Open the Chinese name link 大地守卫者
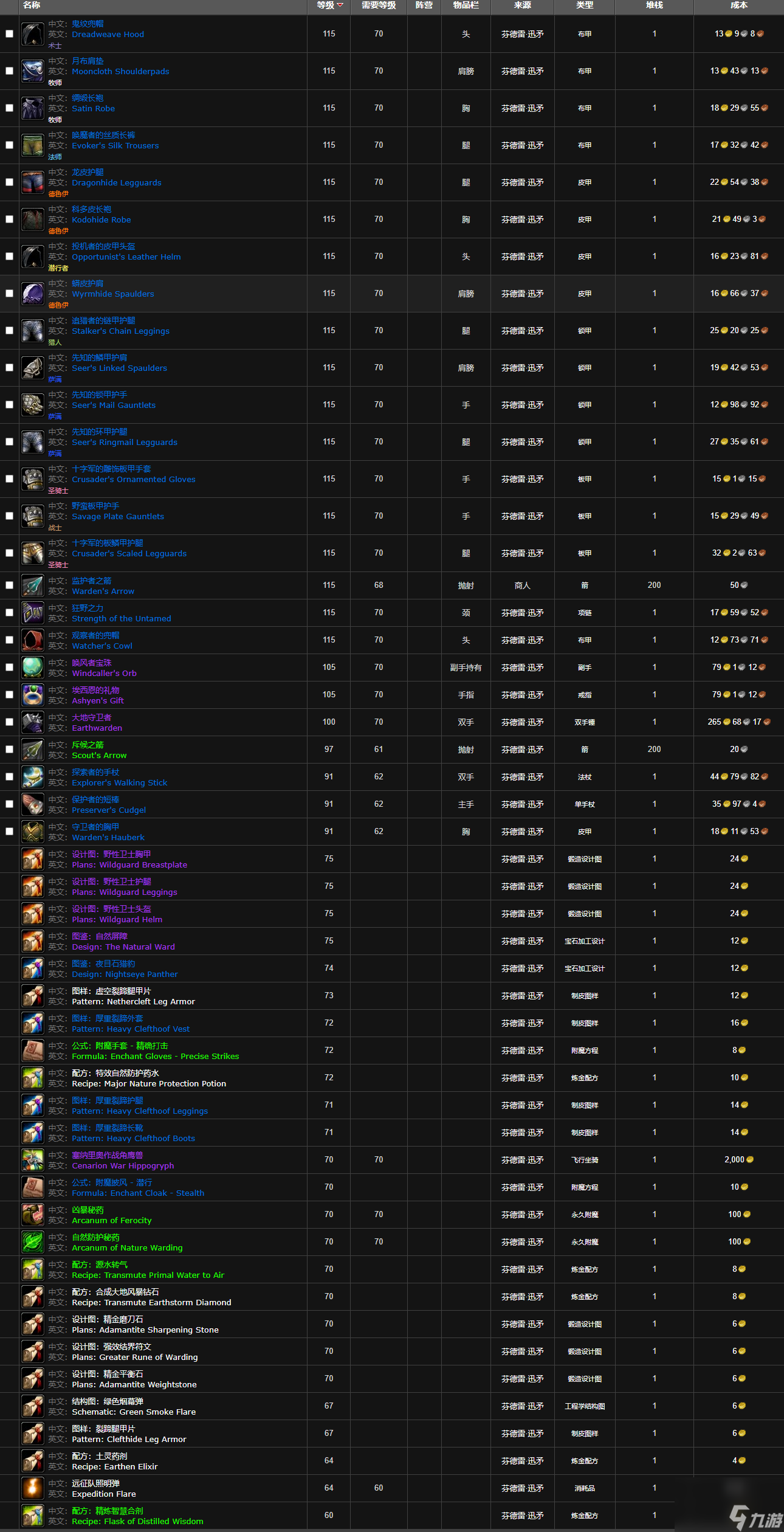This screenshot has width=784, height=1532. (91, 717)
